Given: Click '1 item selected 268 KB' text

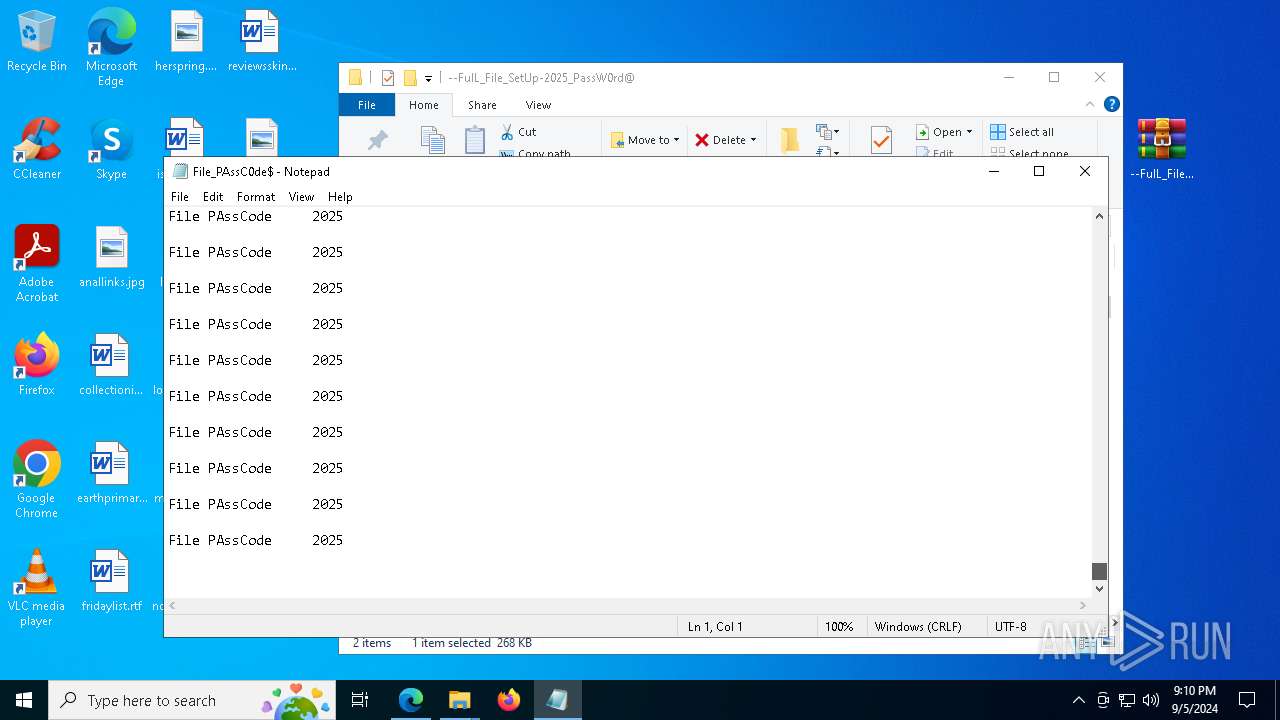Looking at the screenshot, I should (472, 643).
